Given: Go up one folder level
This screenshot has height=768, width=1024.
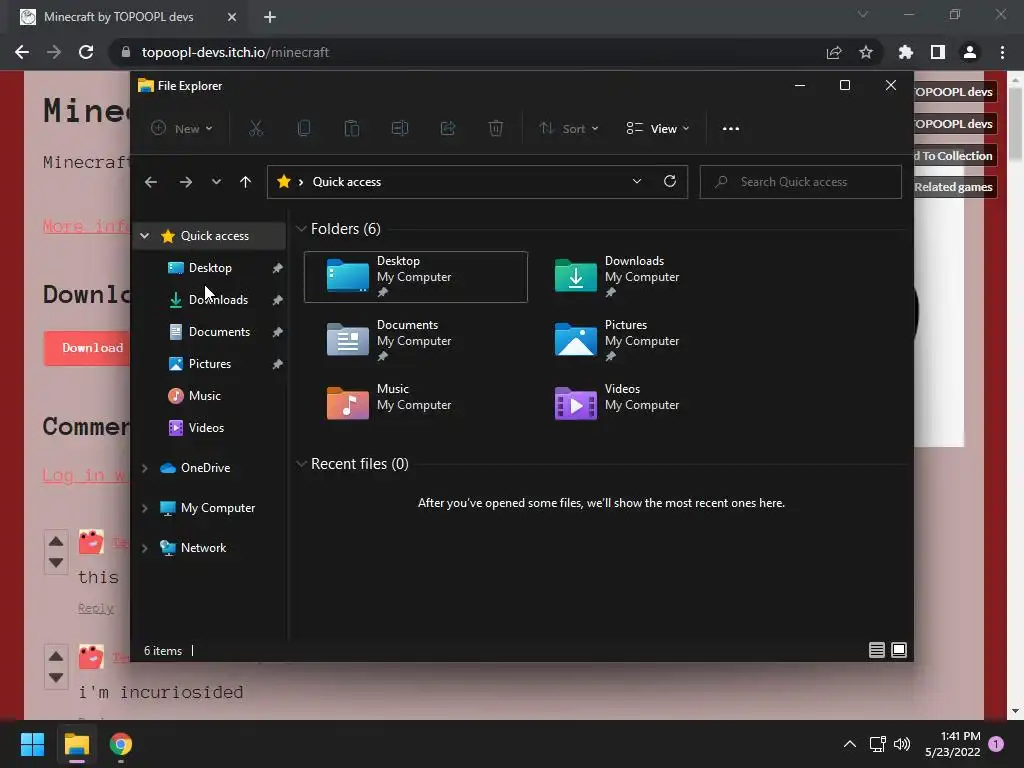Looking at the screenshot, I should click(x=245, y=182).
